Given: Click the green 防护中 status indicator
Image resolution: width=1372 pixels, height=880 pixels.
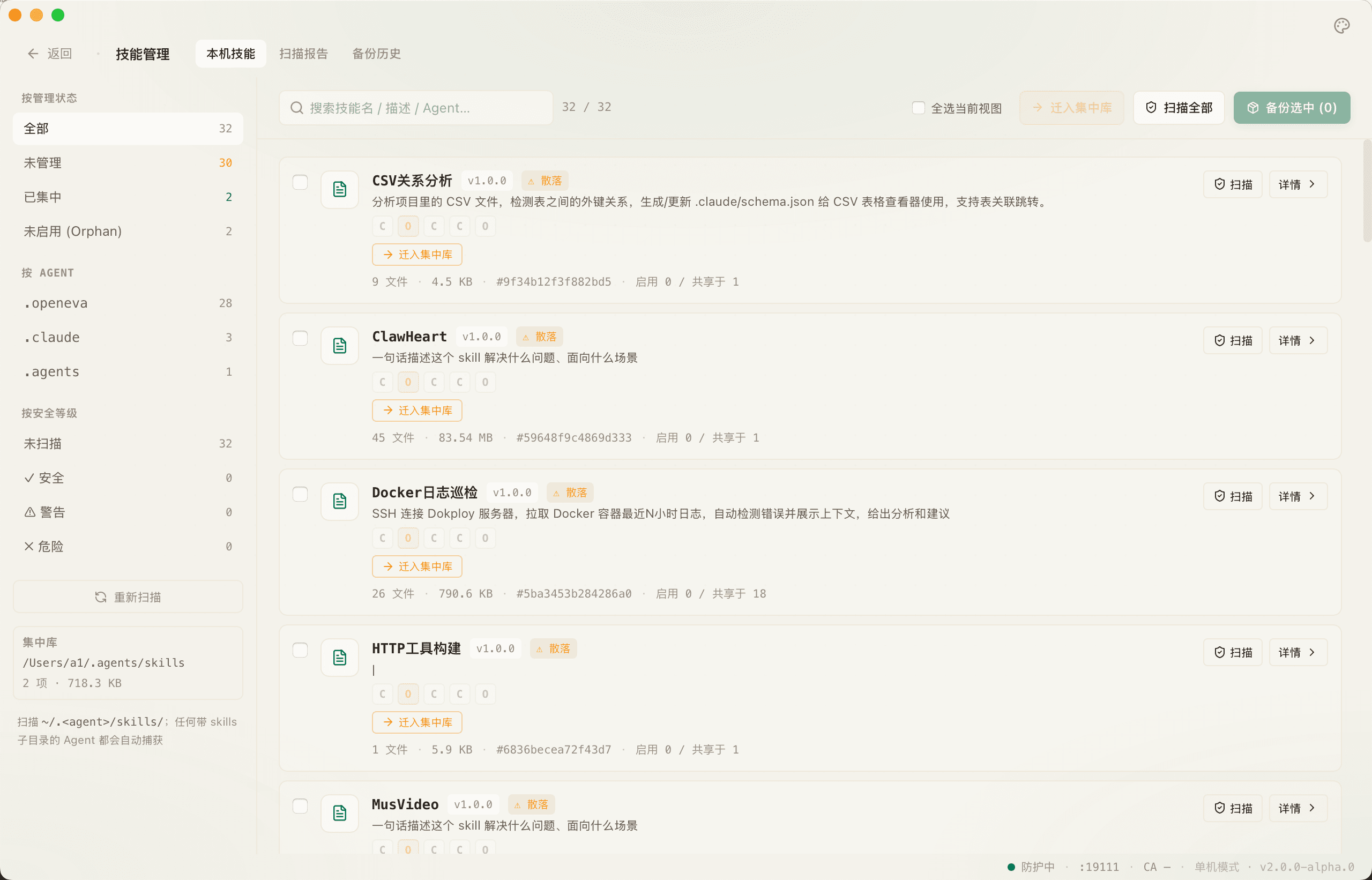Looking at the screenshot, I should coord(1031,867).
